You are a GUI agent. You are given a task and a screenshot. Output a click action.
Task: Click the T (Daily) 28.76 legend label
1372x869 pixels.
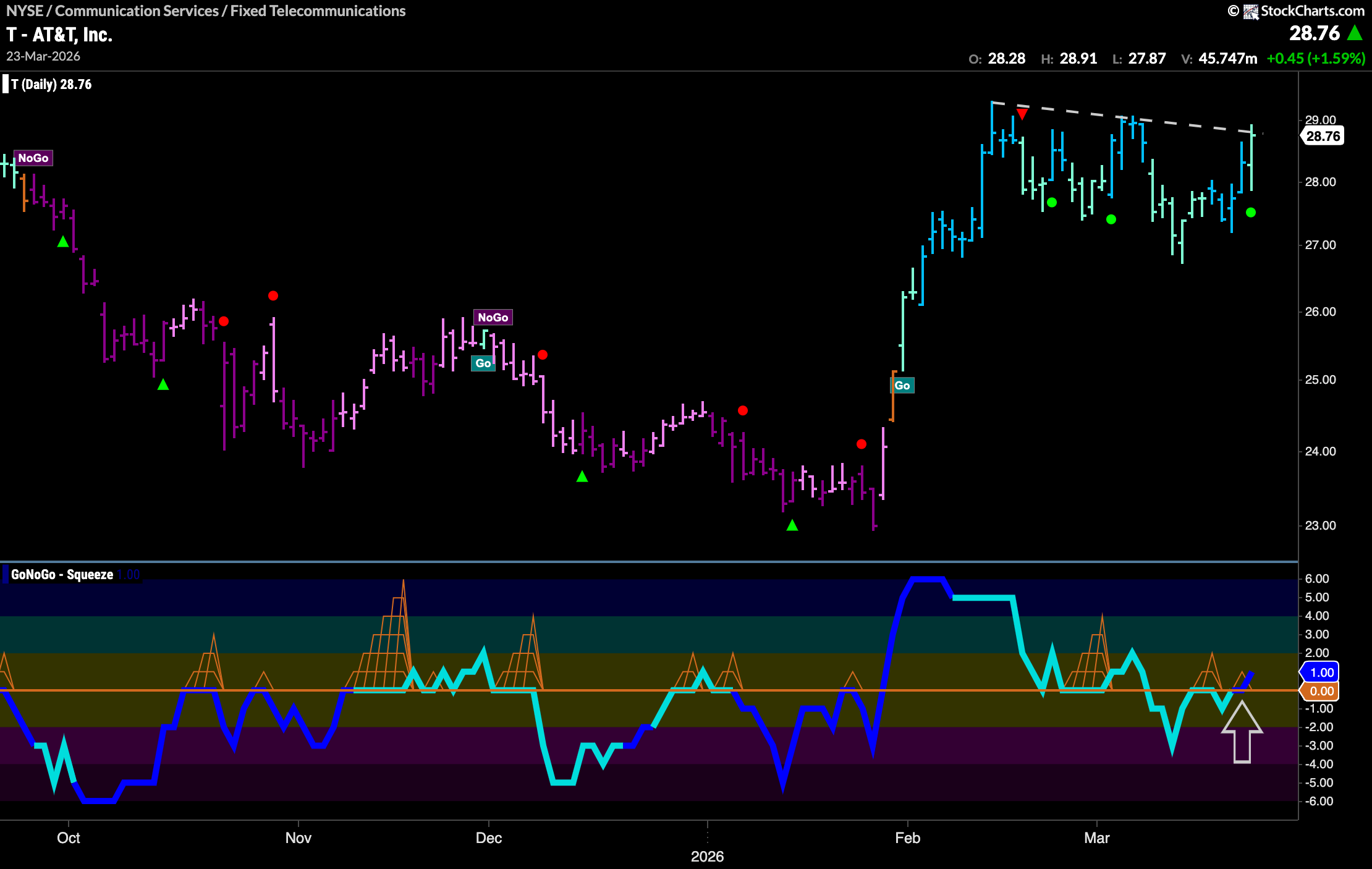tap(51, 85)
